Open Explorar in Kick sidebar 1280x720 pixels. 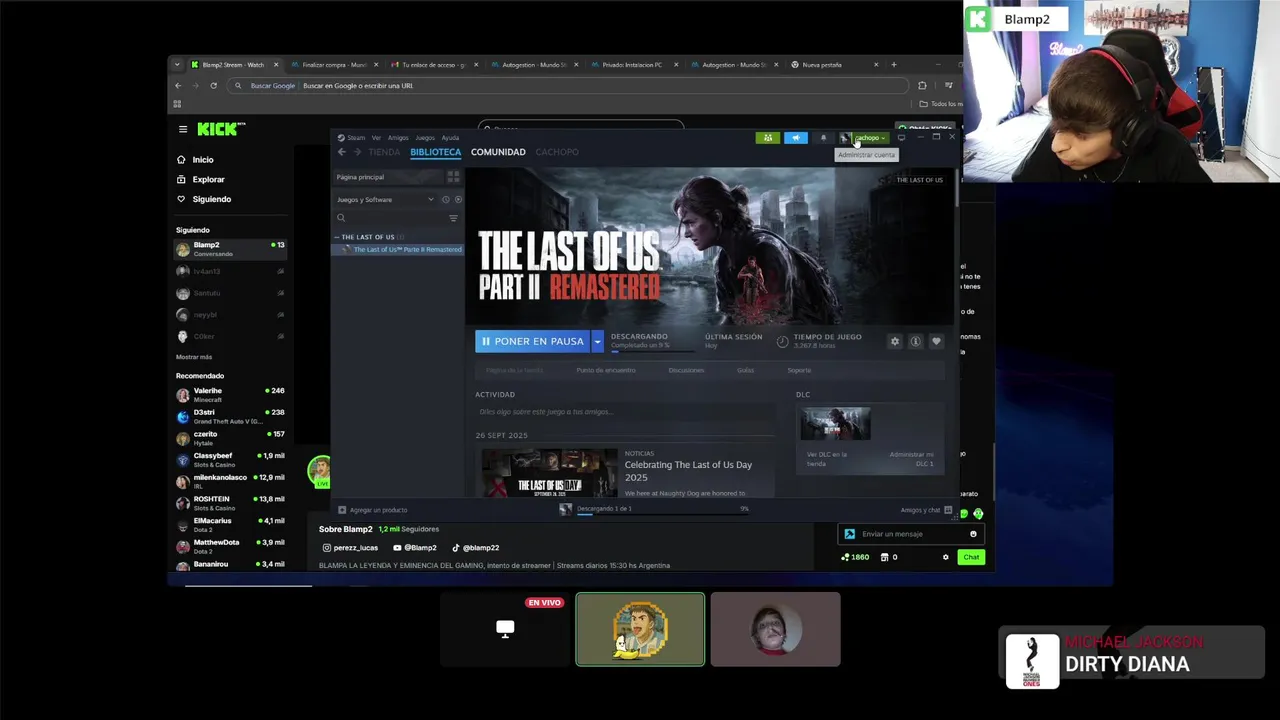coord(208,180)
